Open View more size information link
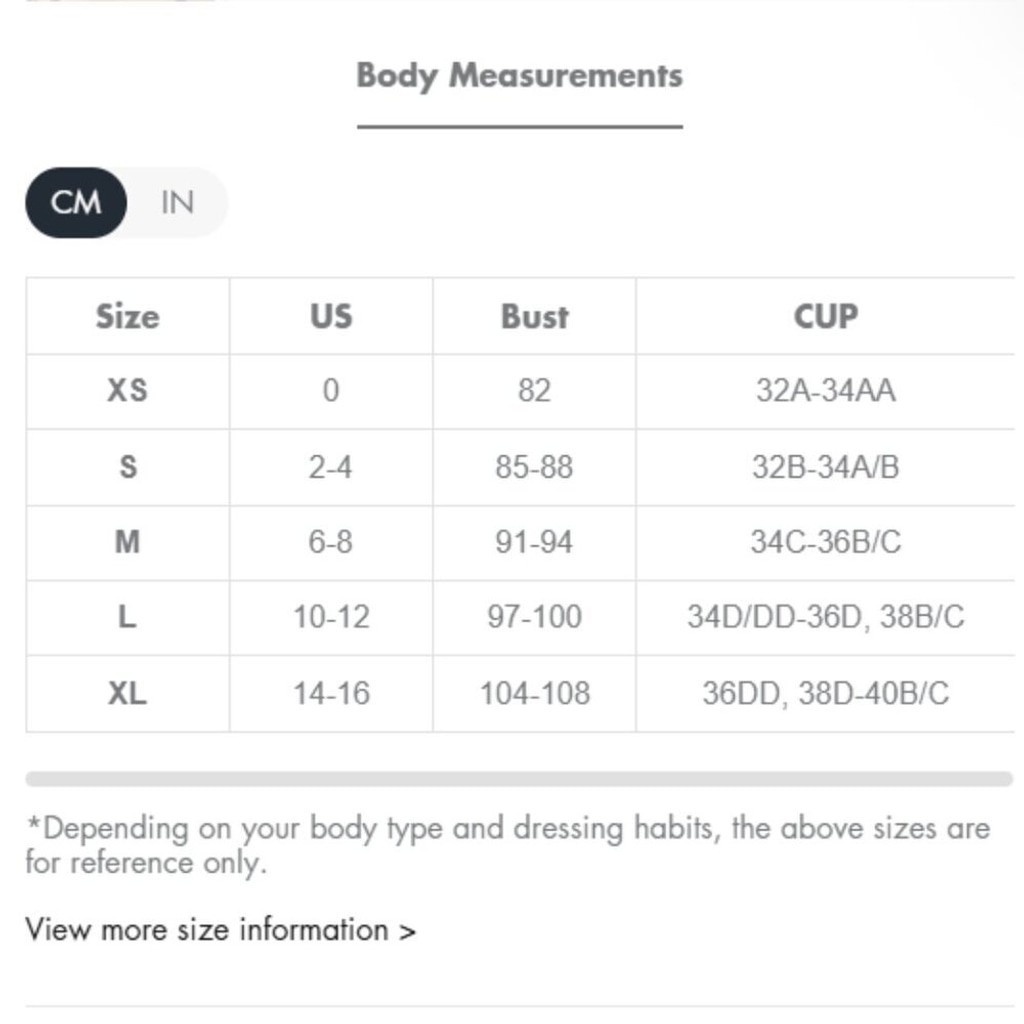Viewport: 1024px width, 1024px height. [220, 929]
